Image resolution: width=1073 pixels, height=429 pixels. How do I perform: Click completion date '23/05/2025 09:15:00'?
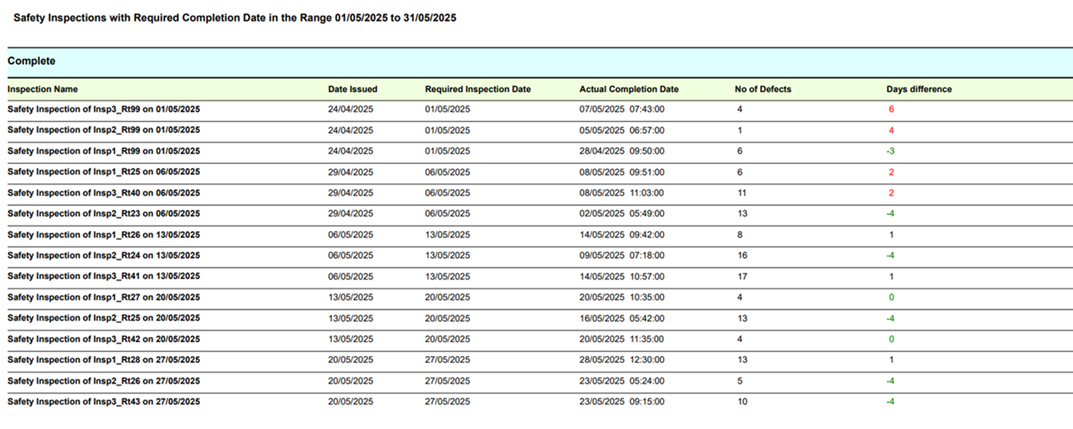click(622, 402)
